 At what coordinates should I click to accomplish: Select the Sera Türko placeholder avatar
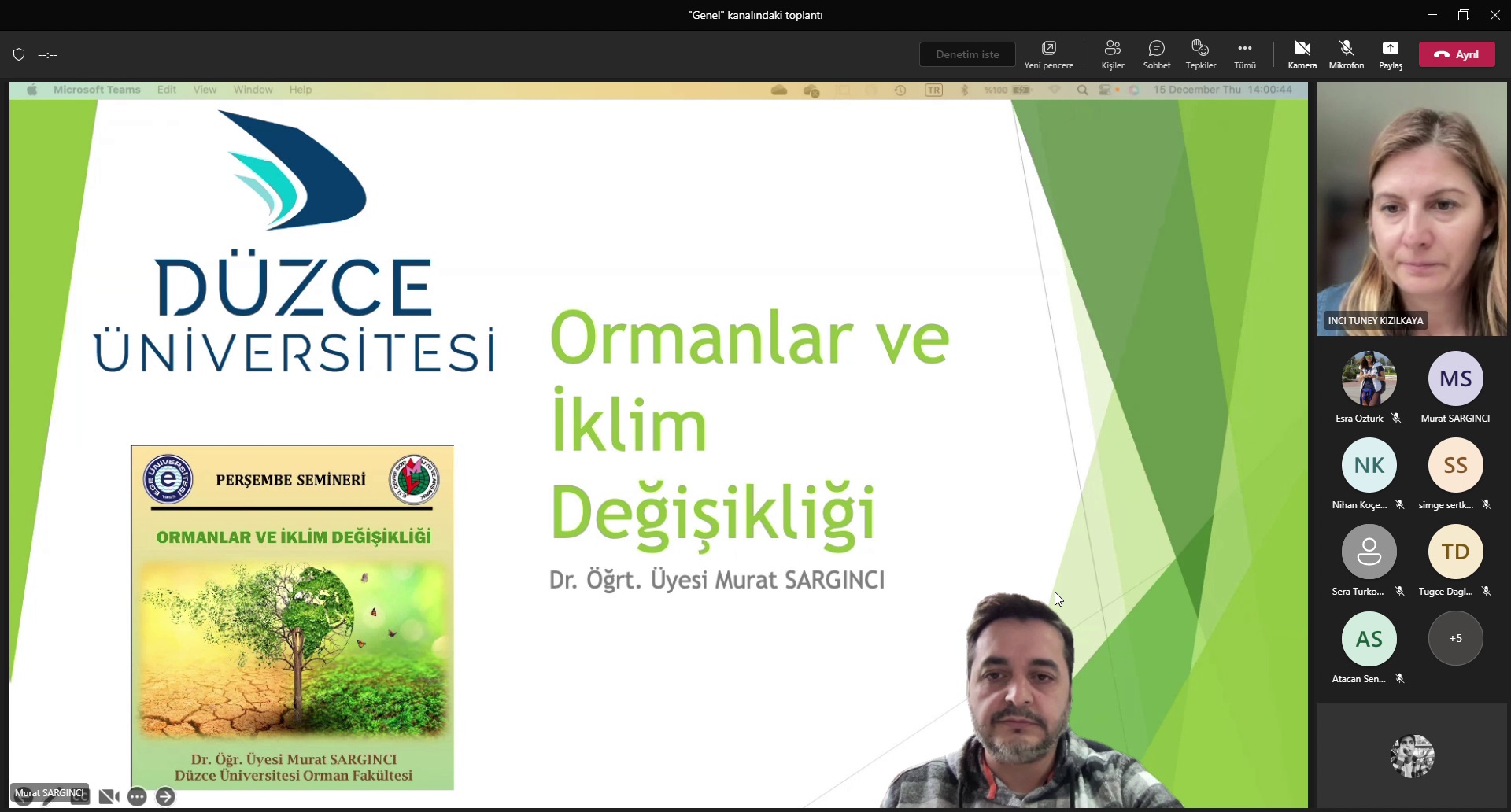point(1369,552)
